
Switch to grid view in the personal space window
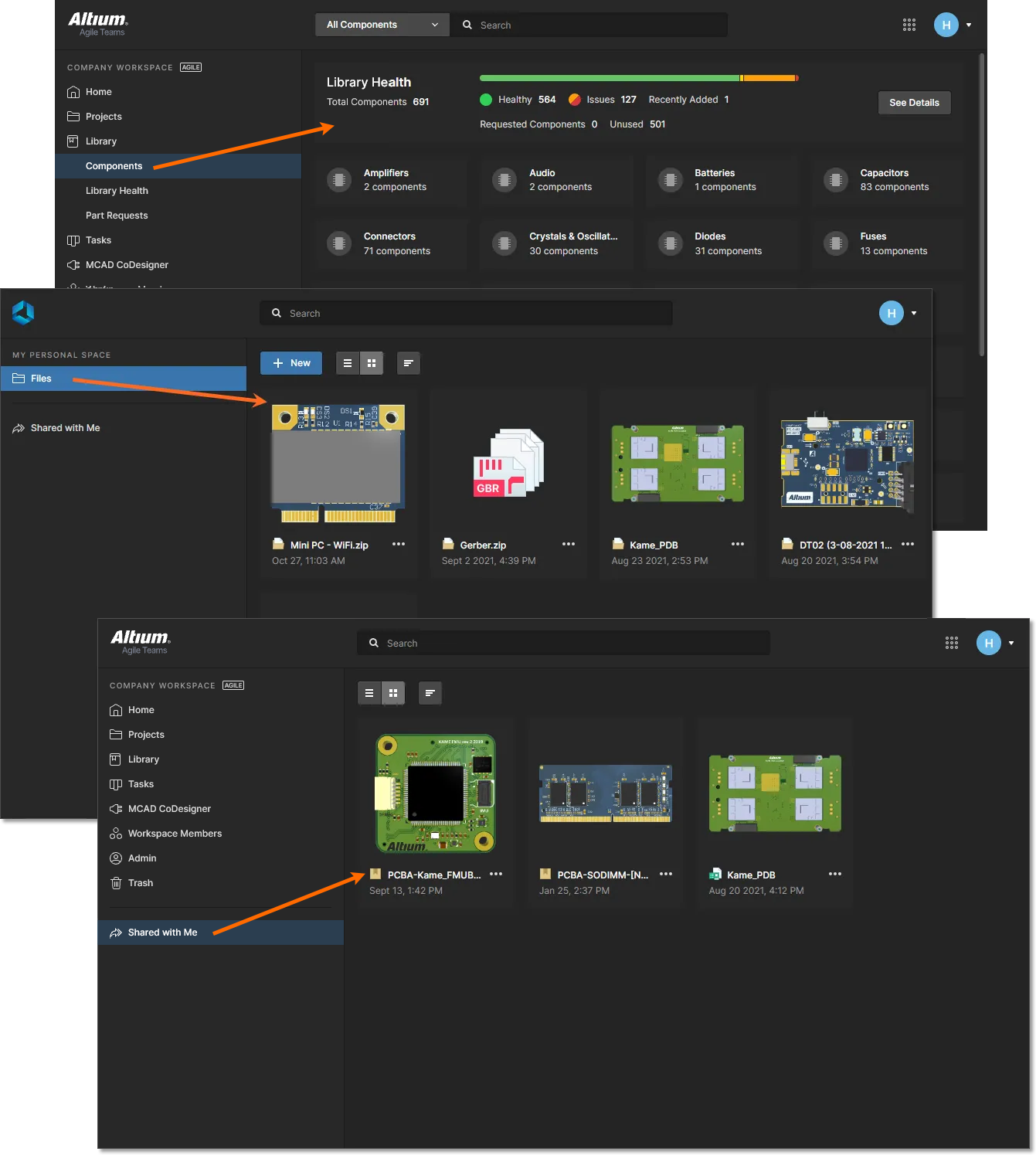click(x=372, y=363)
